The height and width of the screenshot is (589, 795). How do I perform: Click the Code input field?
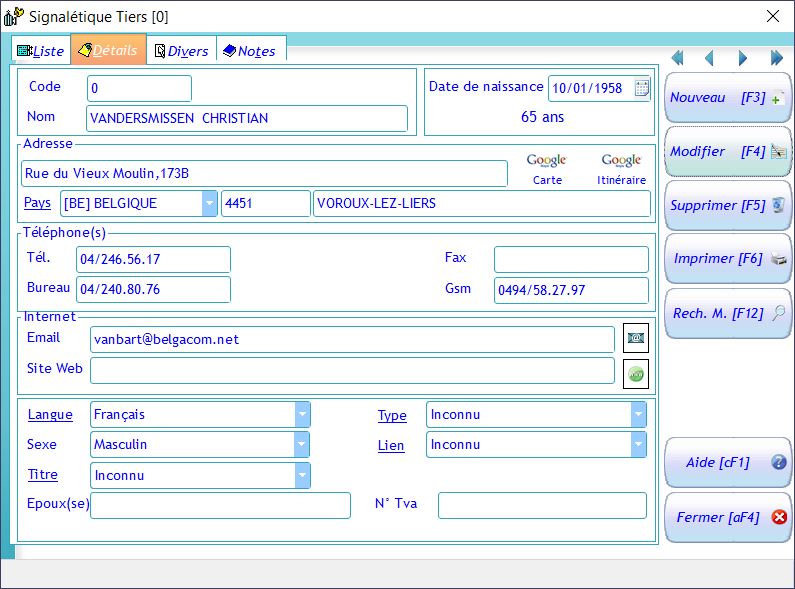coord(139,88)
